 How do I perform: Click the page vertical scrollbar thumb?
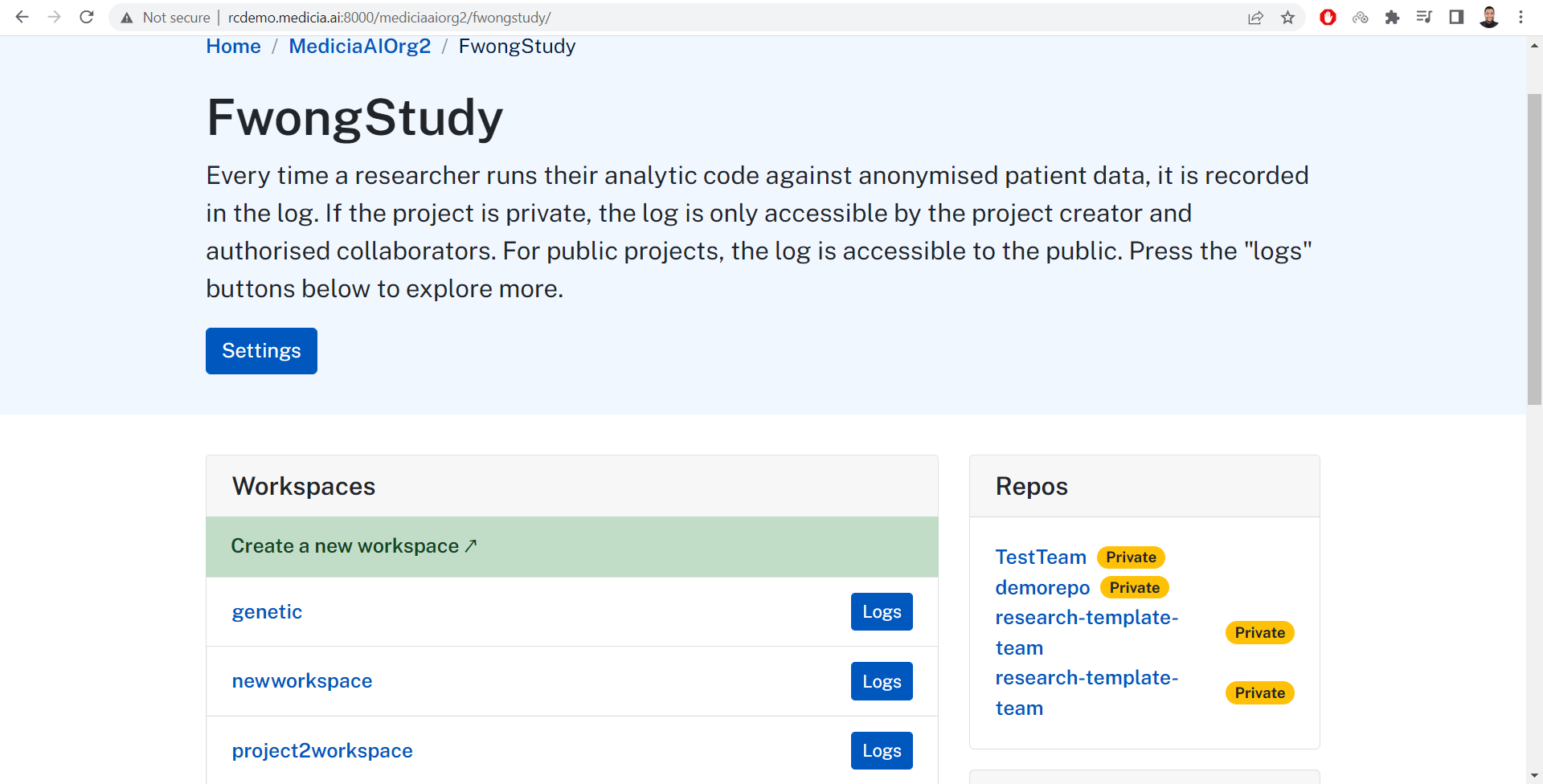pyautogui.click(x=1534, y=249)
